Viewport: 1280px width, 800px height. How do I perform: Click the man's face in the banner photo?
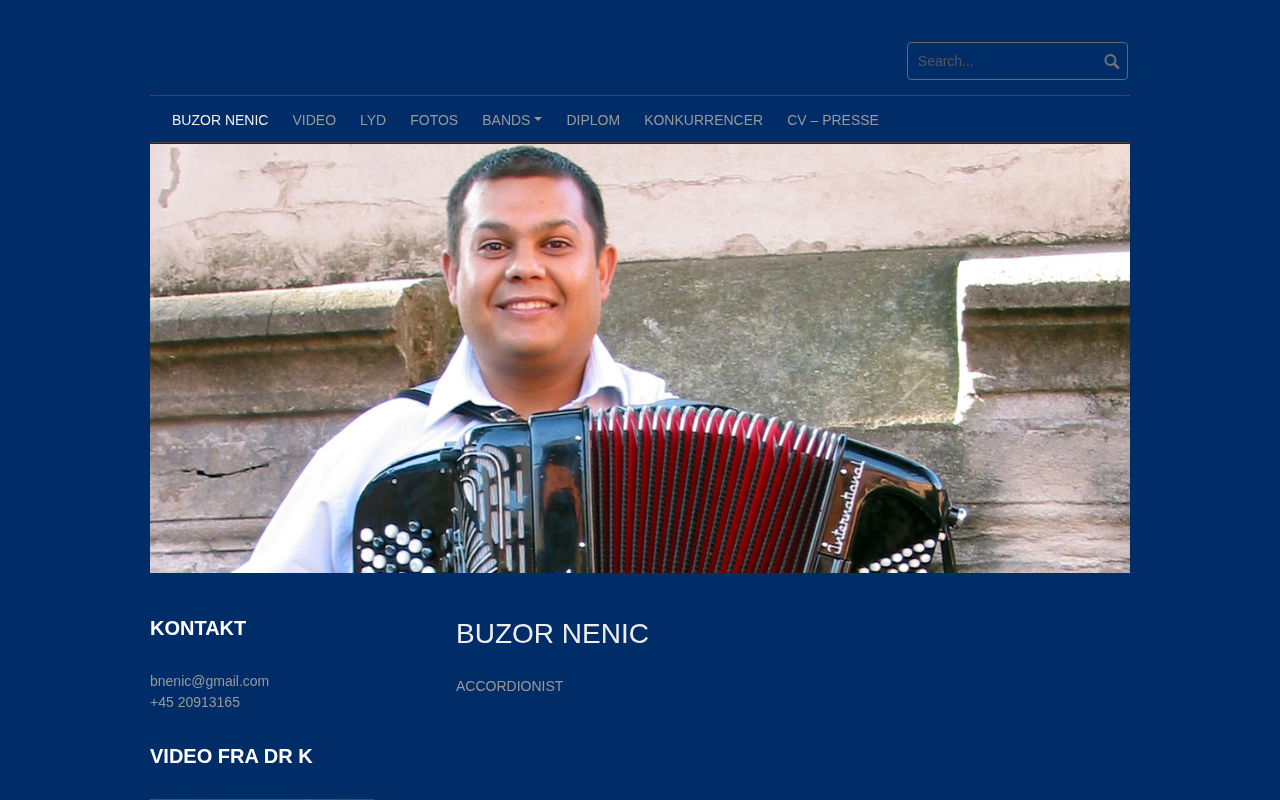click(x=527, y=262)
